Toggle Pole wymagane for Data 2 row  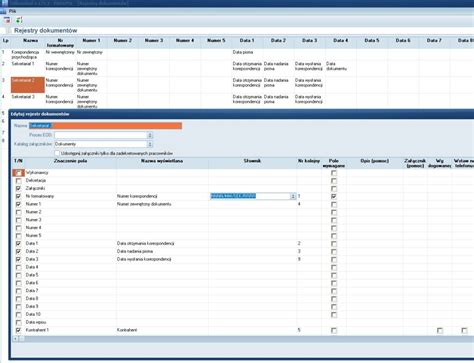click(334, 252)
